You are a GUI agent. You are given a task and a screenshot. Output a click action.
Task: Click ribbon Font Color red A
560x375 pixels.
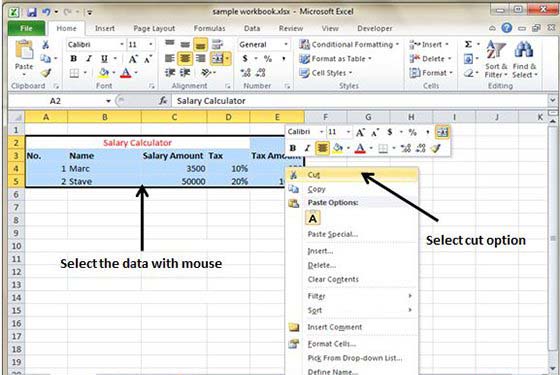pos(126,73)
